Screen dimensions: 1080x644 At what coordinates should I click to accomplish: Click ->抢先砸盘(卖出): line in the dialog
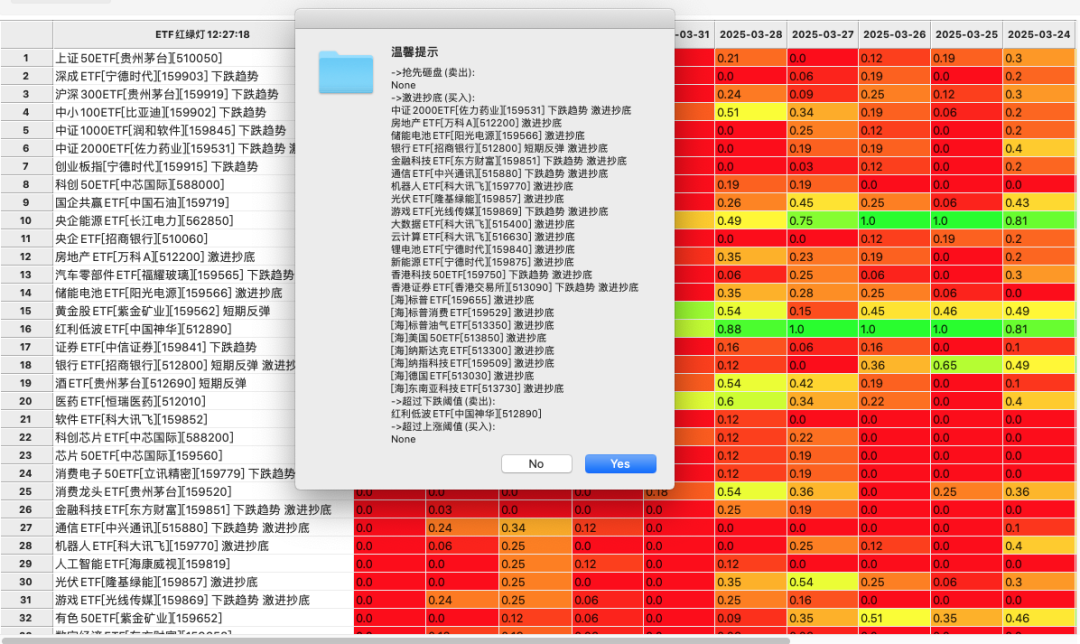(433, 72)
